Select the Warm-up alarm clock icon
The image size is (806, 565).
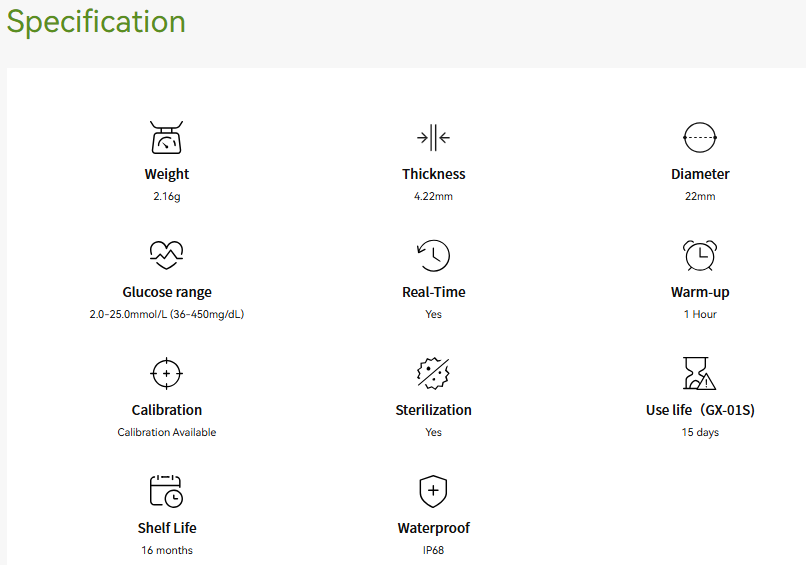[x=700, y=255]
